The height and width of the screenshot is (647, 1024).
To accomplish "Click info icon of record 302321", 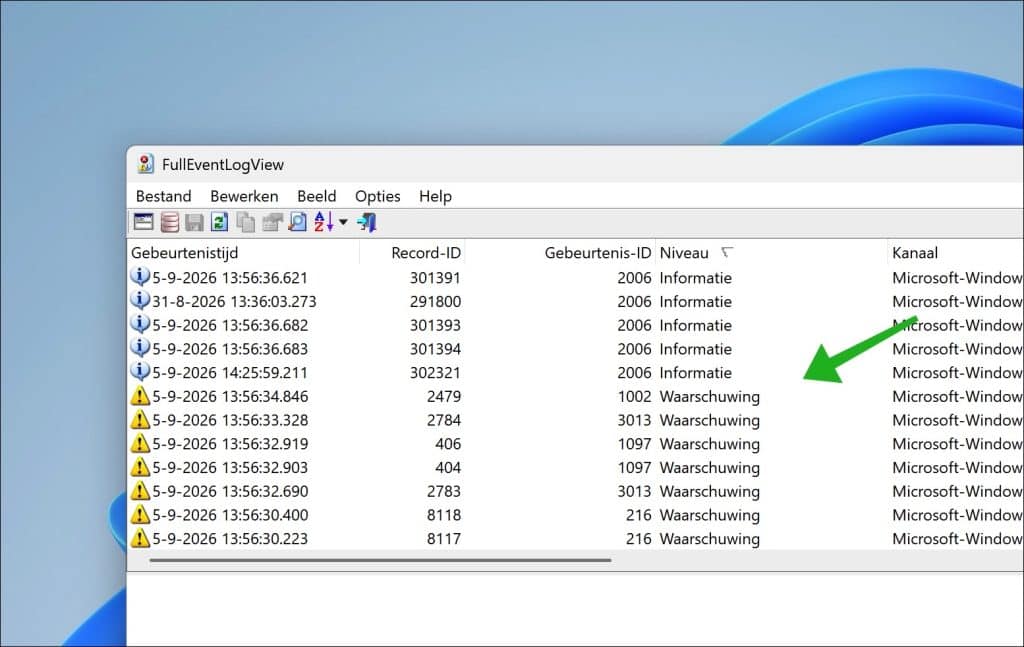I will click(140, 372).
